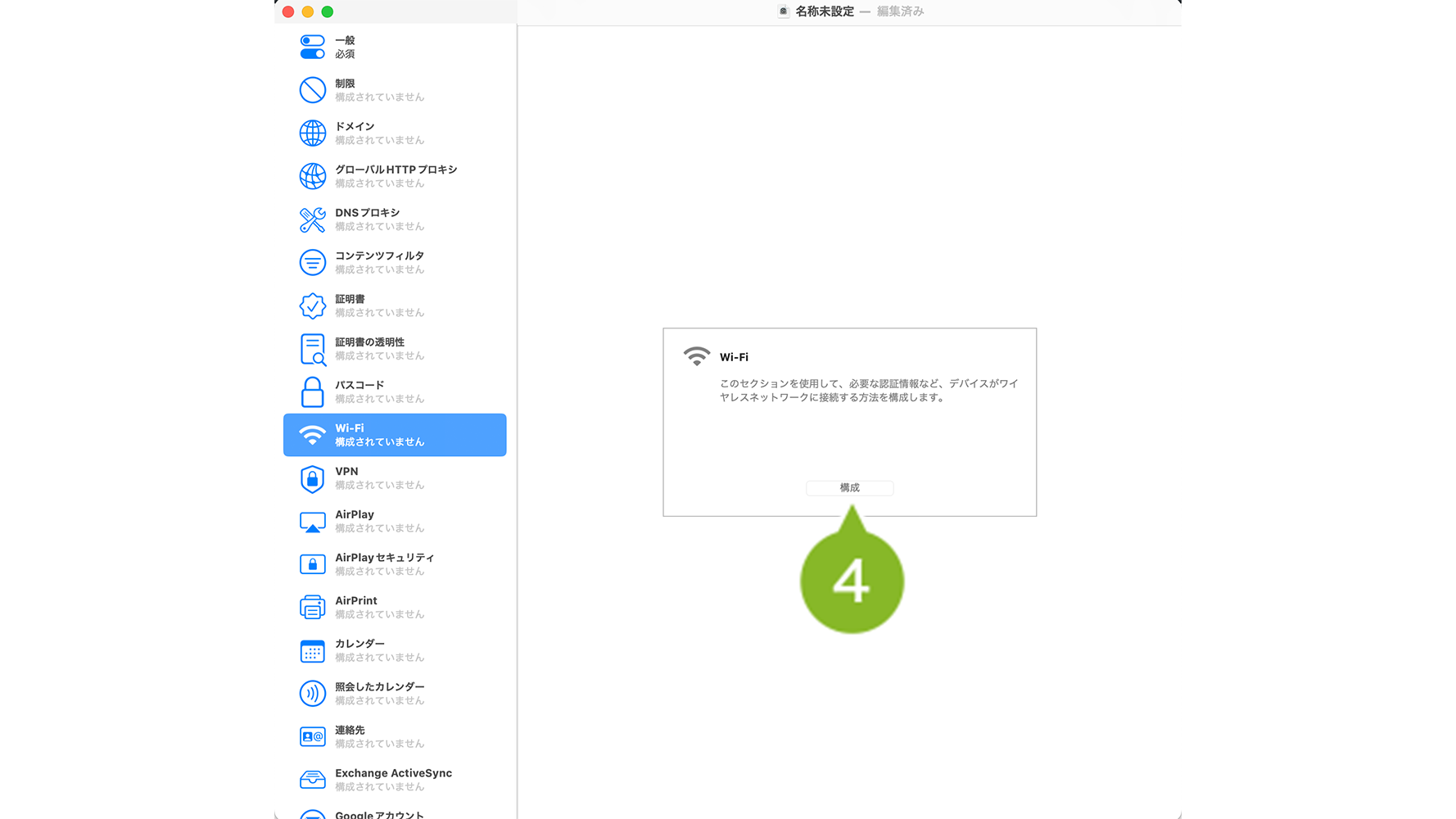Minimize the window with the yellow button

tap(308, 11)
